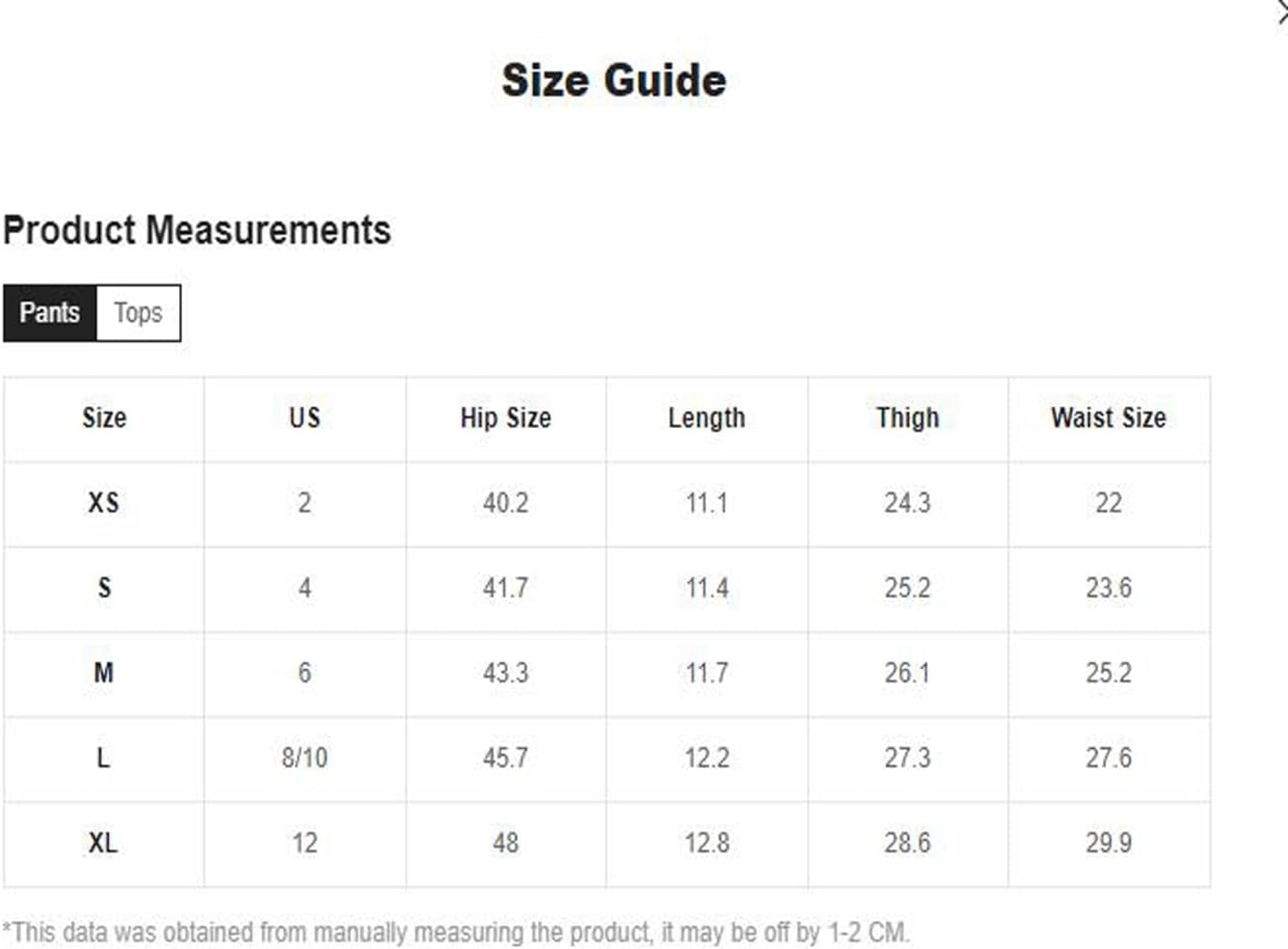Close the Size Guide dialog
Screen dimensions: 1288x949
click(x=1283, y=14)
